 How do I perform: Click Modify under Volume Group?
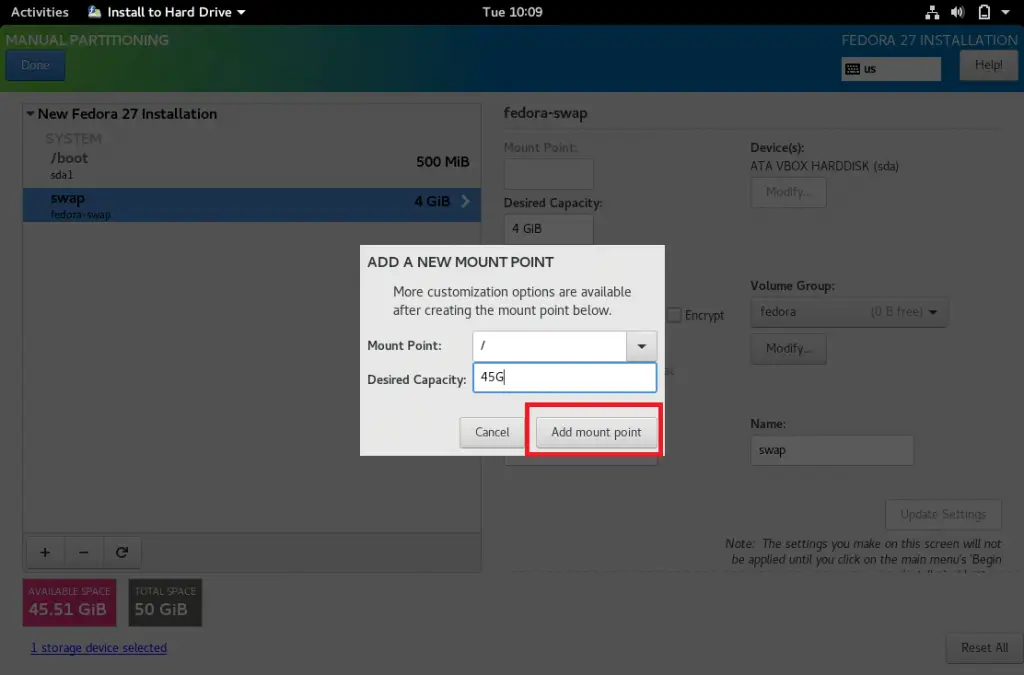click(788, 349)
